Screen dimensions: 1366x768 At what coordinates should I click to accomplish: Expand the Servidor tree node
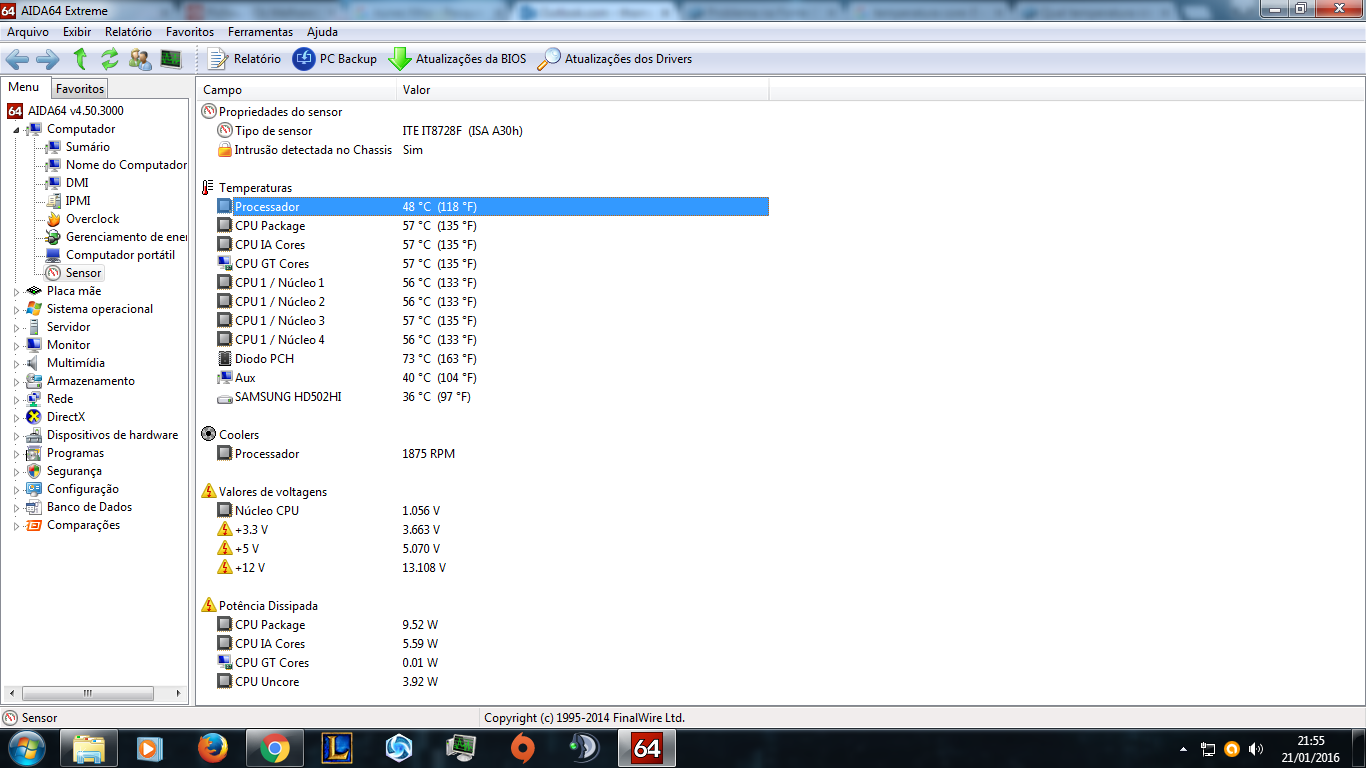coord(17,327)
